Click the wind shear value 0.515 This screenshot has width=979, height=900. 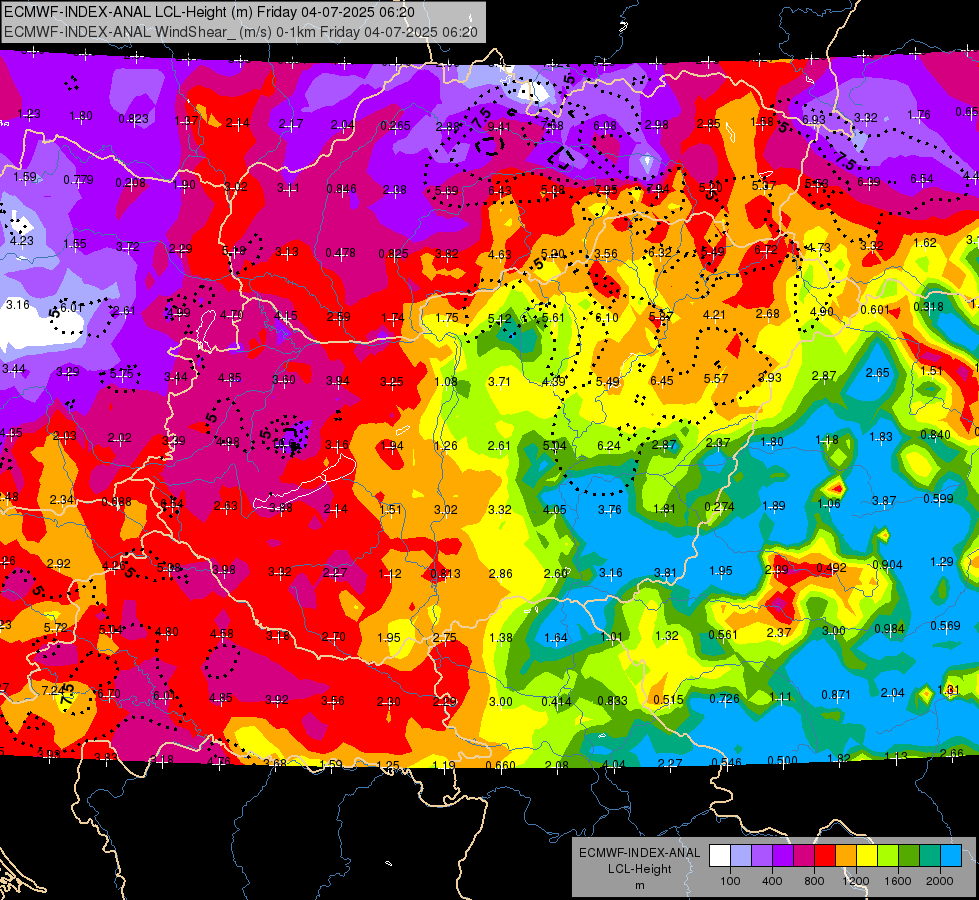point(669,700)
